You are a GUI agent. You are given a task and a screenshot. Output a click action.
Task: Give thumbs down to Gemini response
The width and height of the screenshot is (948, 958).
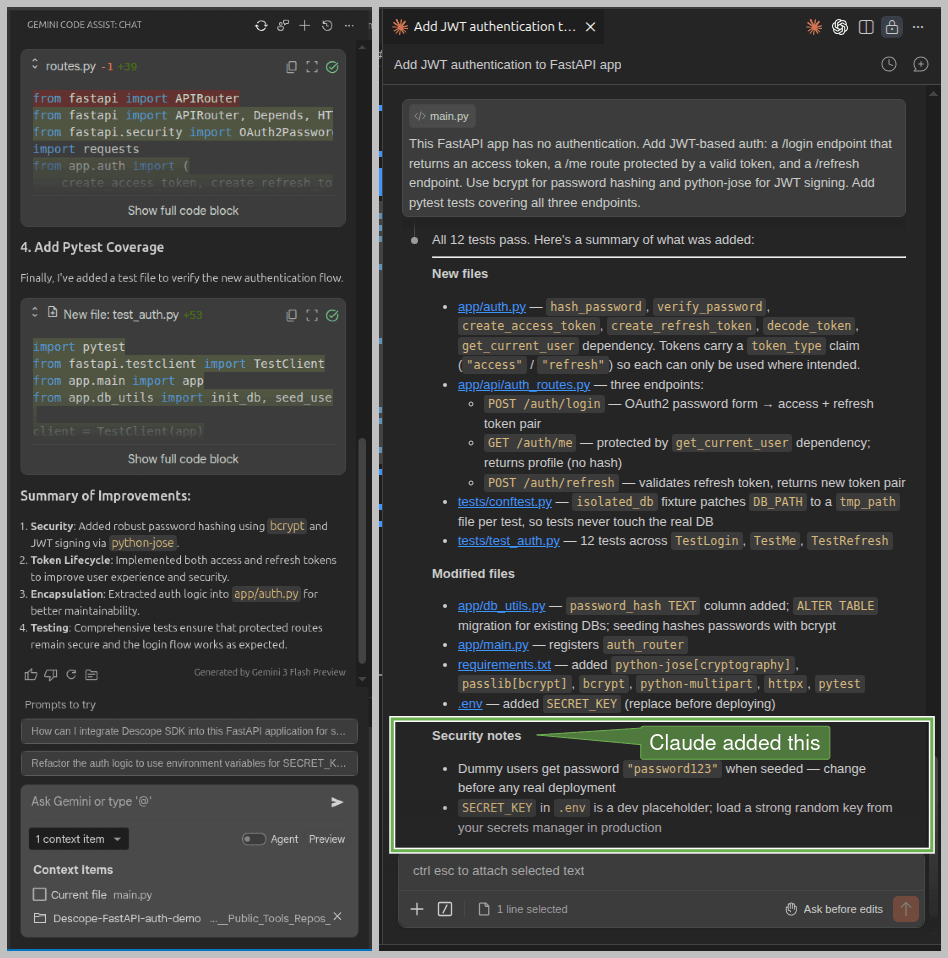[51, 675]
